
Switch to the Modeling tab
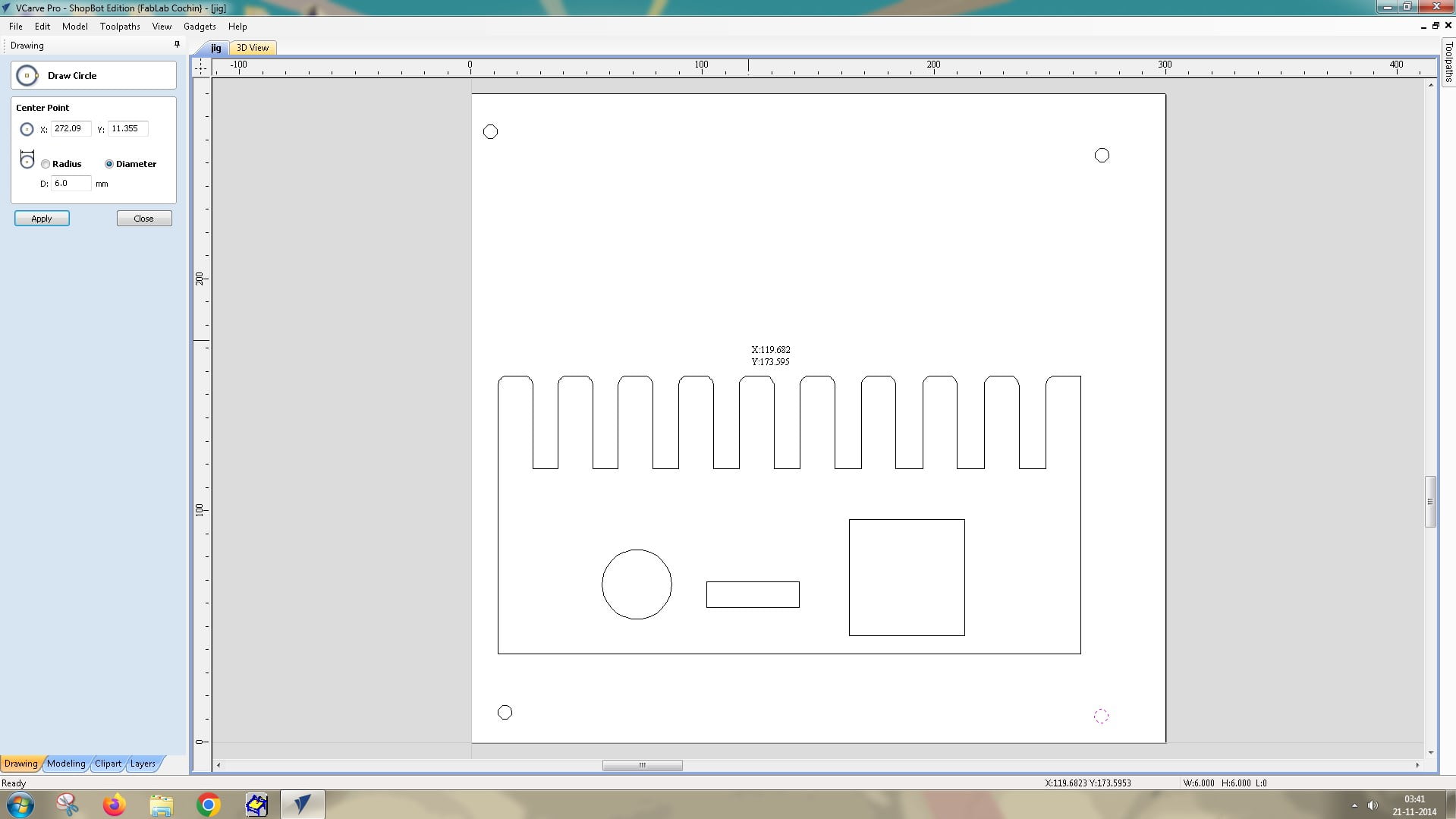click(66, 764)
